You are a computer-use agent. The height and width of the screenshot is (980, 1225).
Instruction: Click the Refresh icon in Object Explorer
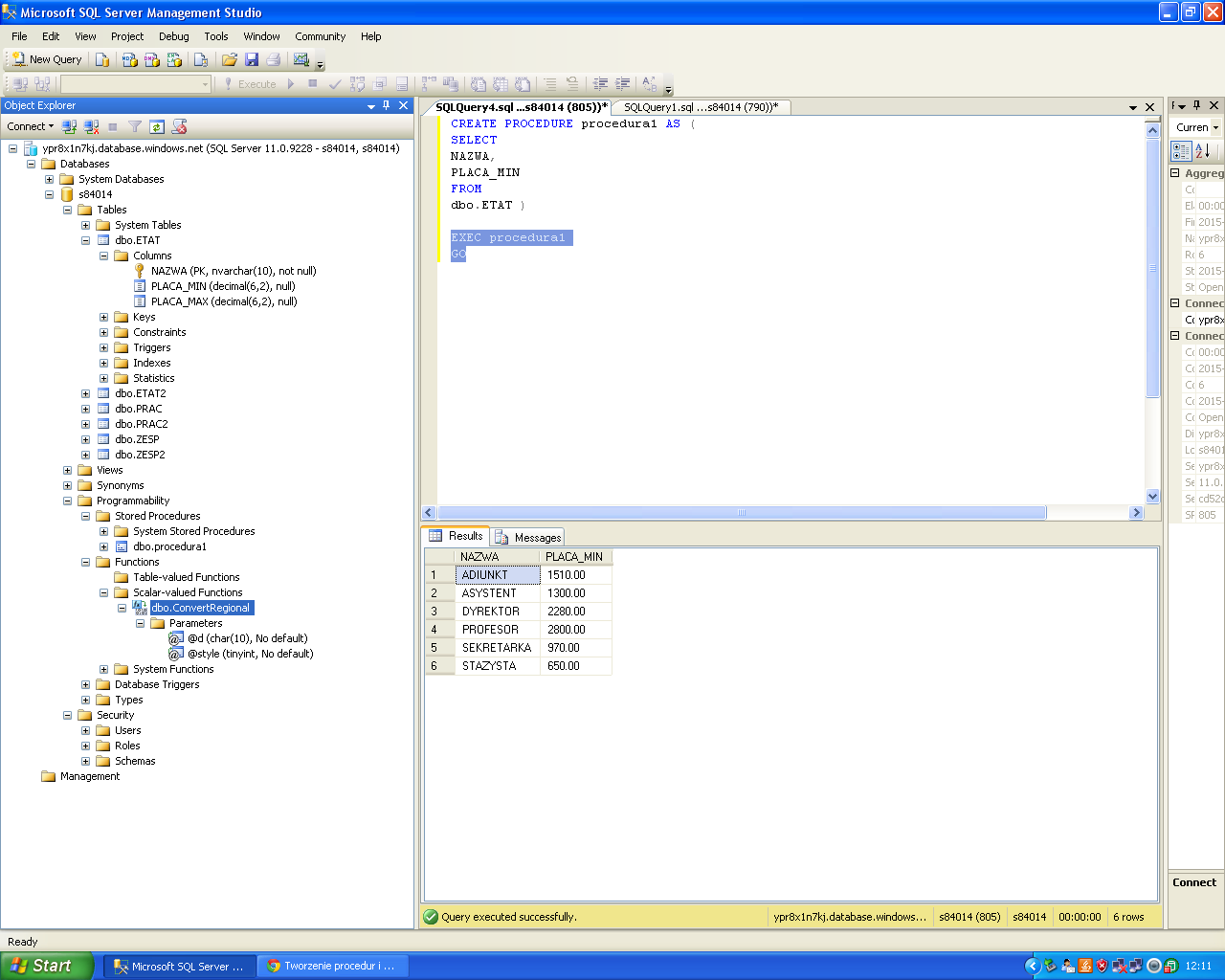point(157,126)
